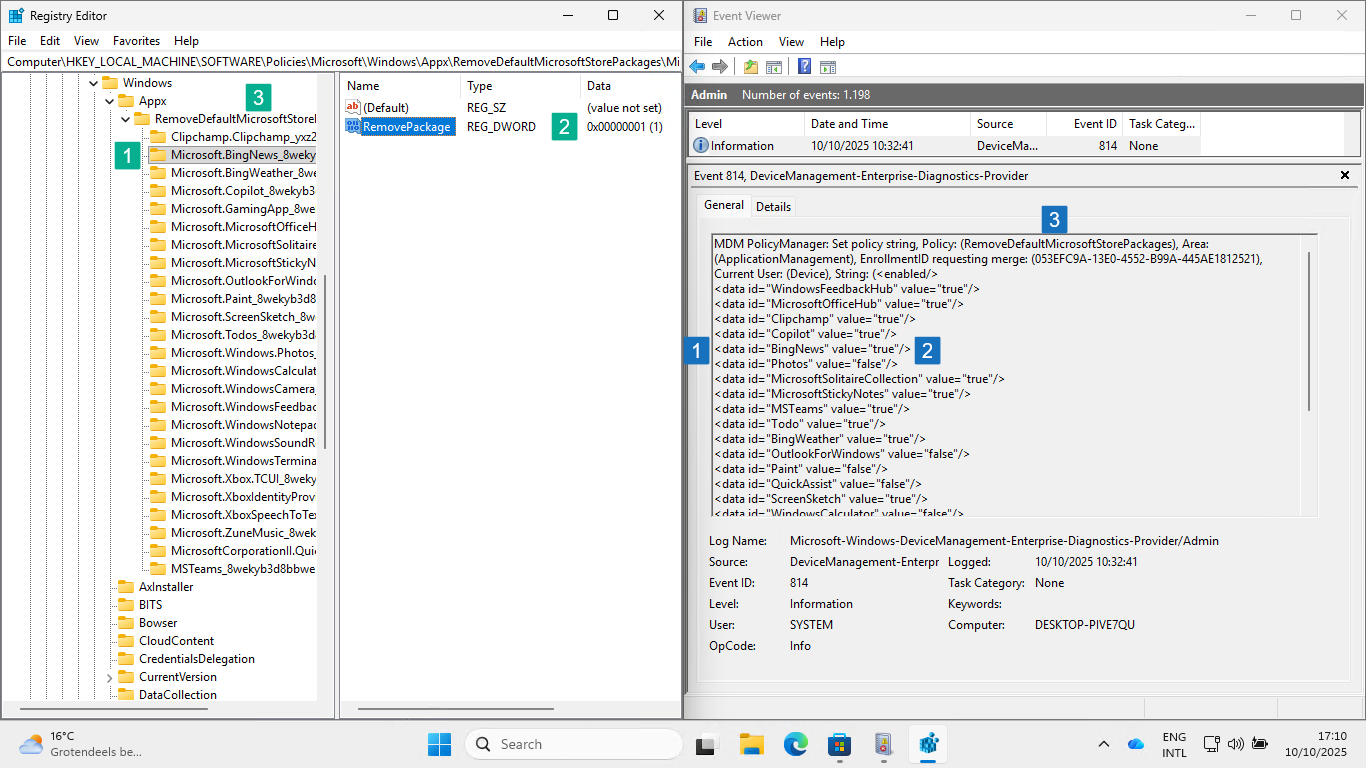Open the Action menu in Event Viewer

point(745,42)
